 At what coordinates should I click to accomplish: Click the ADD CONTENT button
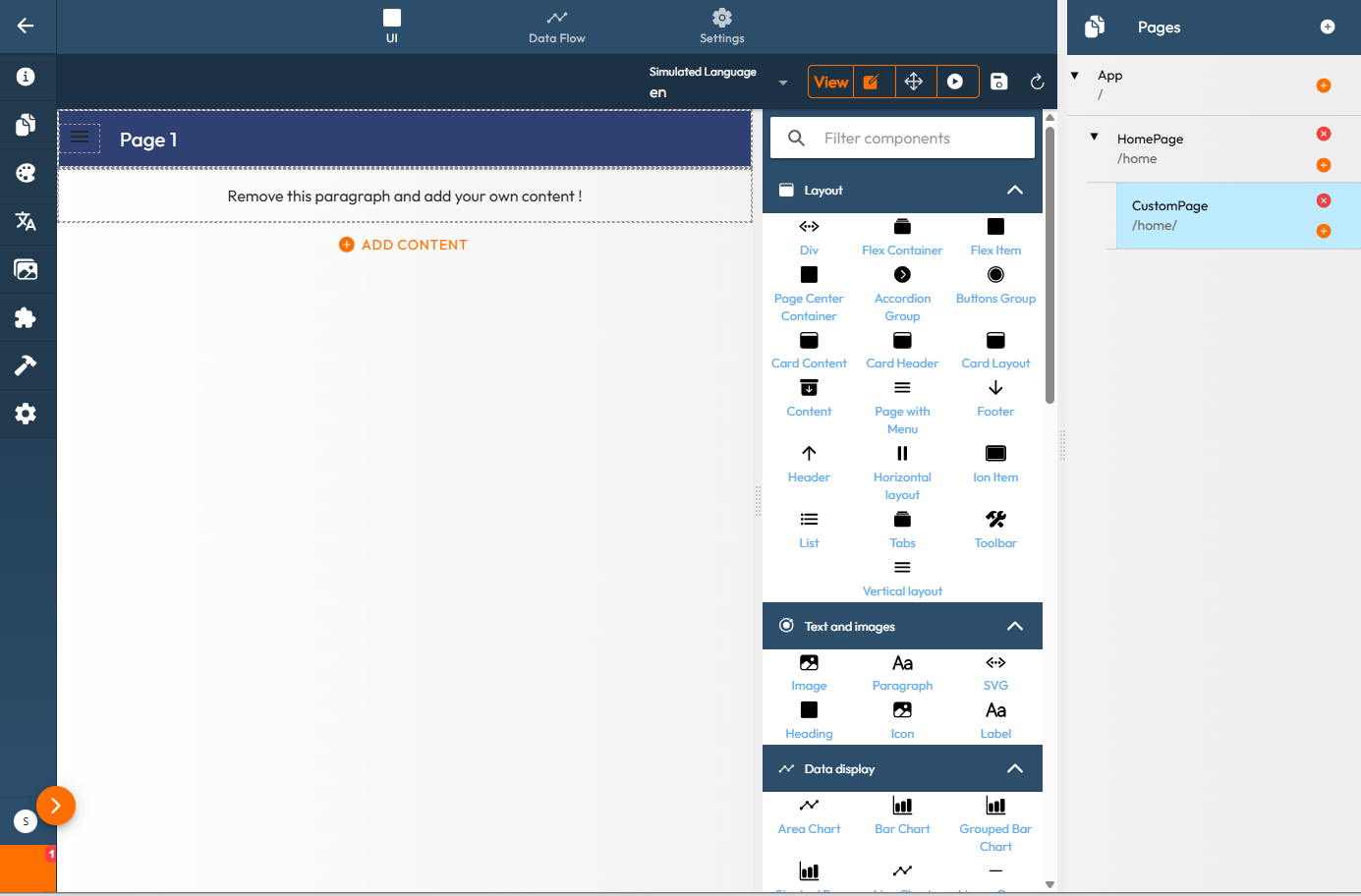(x=403, y=245)
